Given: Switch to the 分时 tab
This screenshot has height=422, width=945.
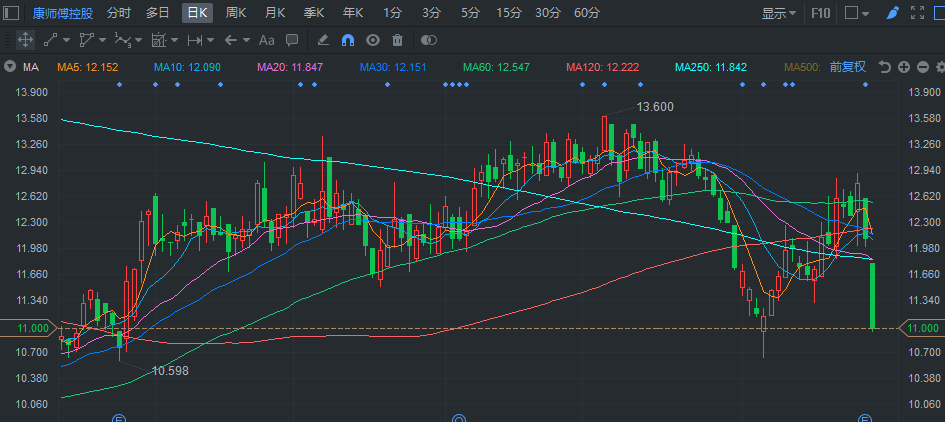Looking at the screenshot, I should point(118,13).
